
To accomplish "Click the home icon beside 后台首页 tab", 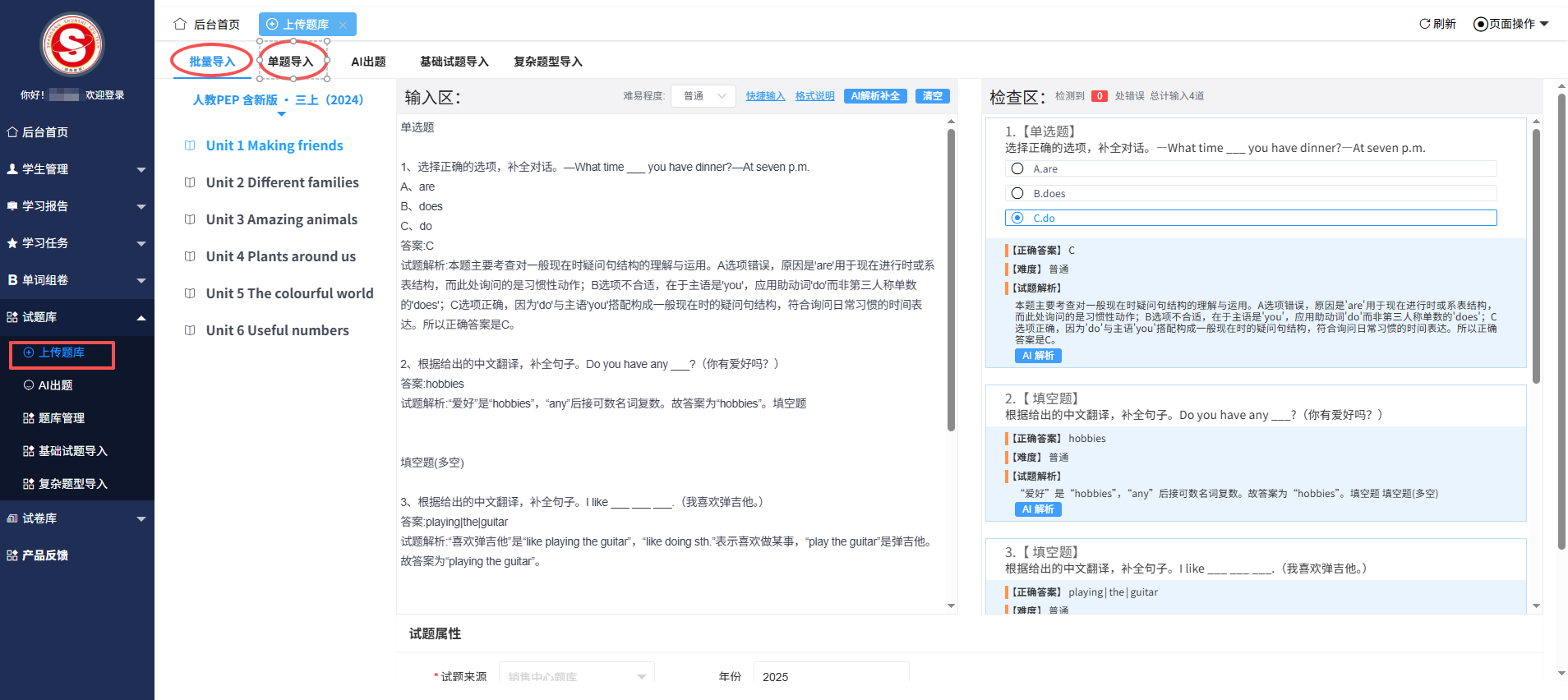I will coord(180,25).
